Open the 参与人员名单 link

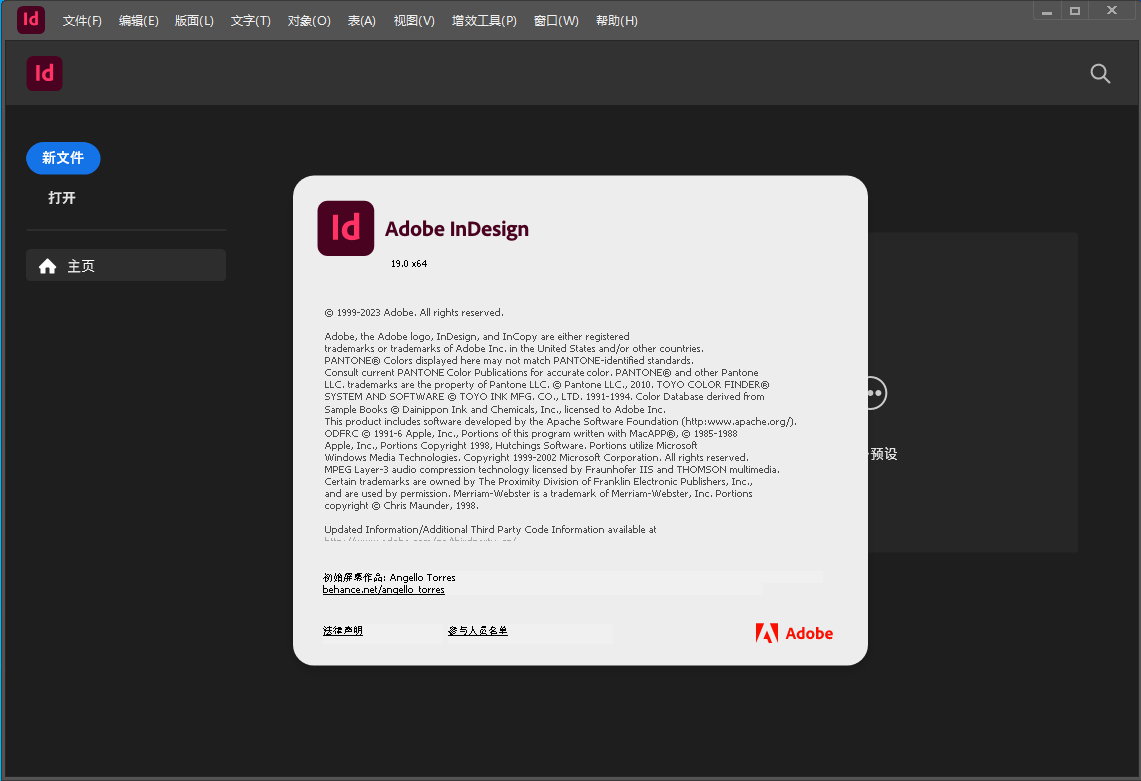point(477,630)
